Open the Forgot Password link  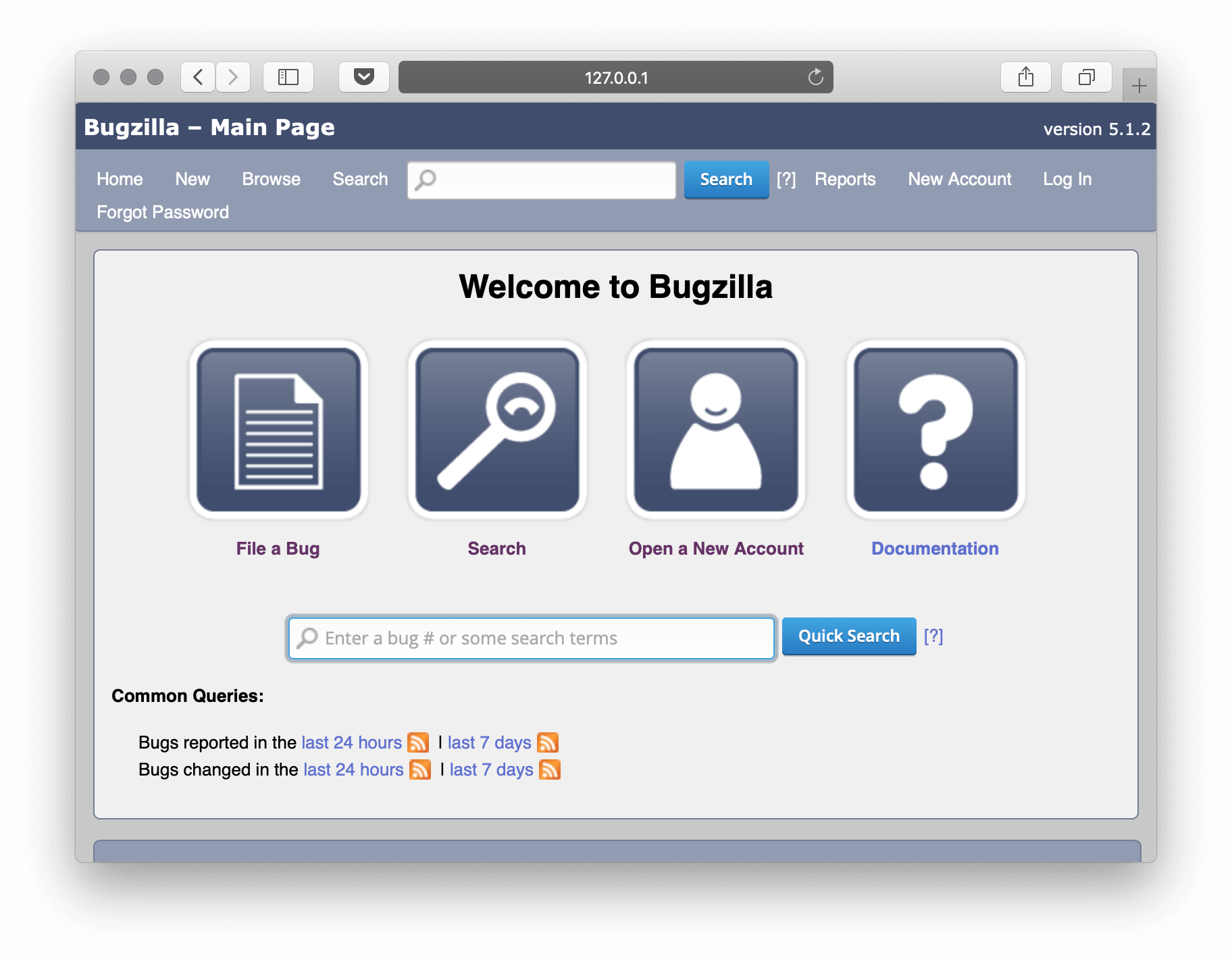click(163, 212)
